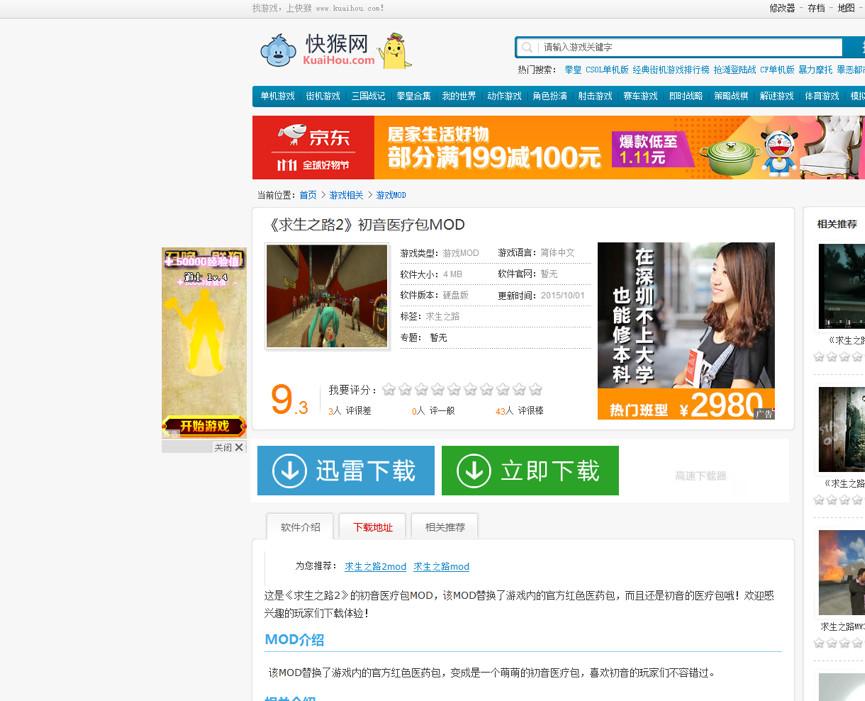Open the JD 京东 banner ad
This screenshot has height=701, width=865.
[558, 147]
